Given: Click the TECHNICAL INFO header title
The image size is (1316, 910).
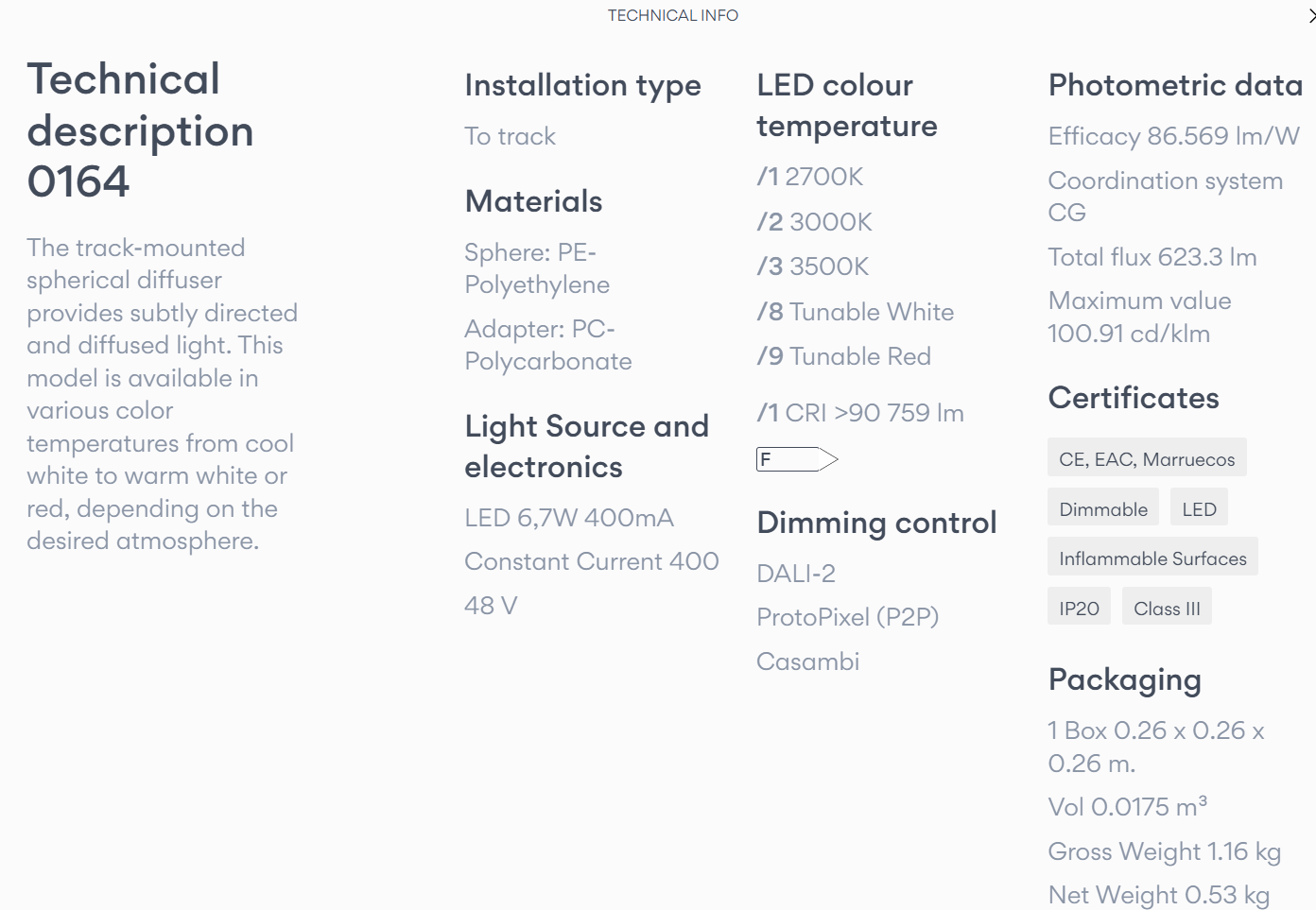Looking at the screenshot, I should click(x=673, y=15).
